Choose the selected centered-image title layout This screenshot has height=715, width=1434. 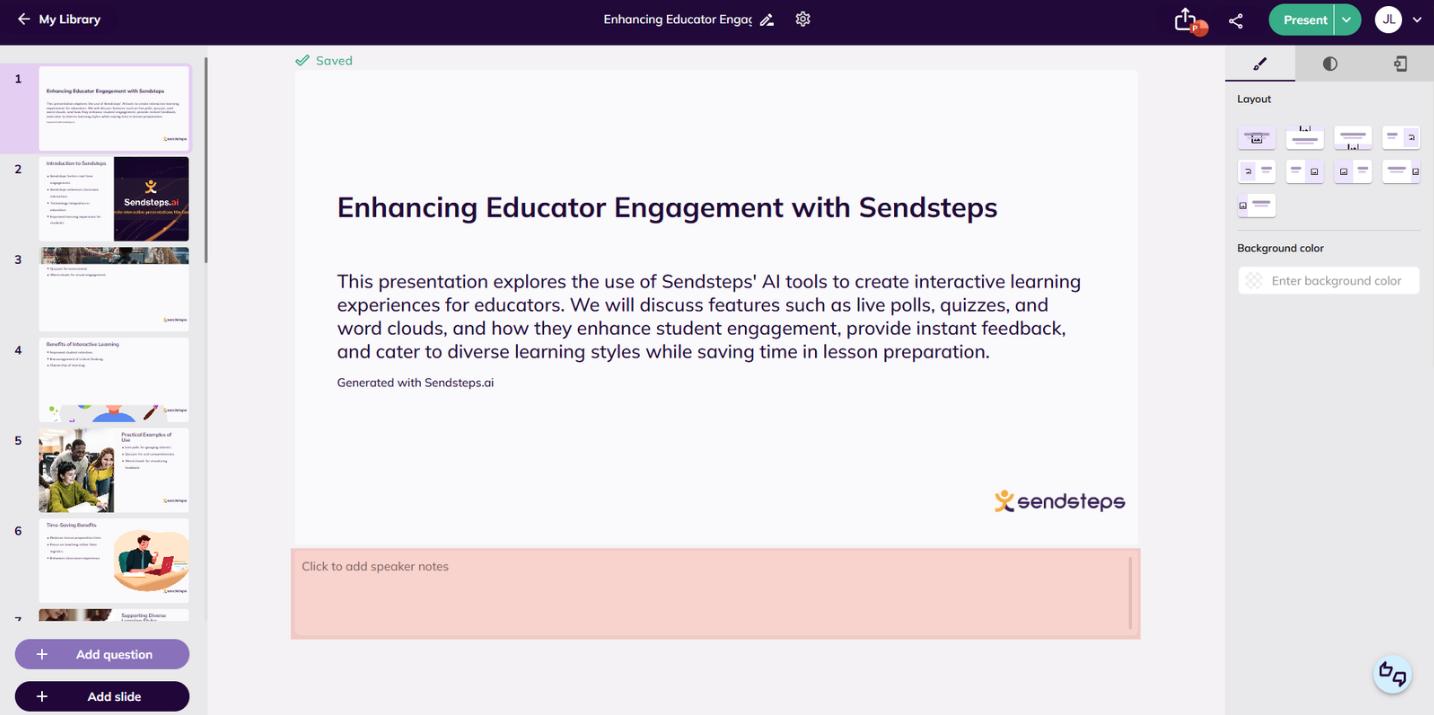[x=1257, y=138]
